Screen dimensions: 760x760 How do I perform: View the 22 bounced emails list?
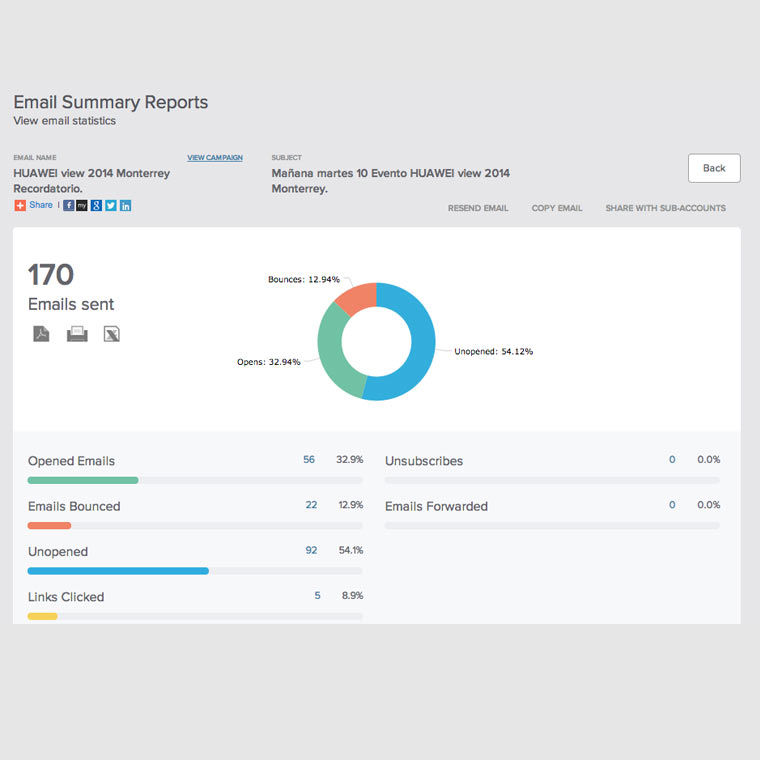311,505
